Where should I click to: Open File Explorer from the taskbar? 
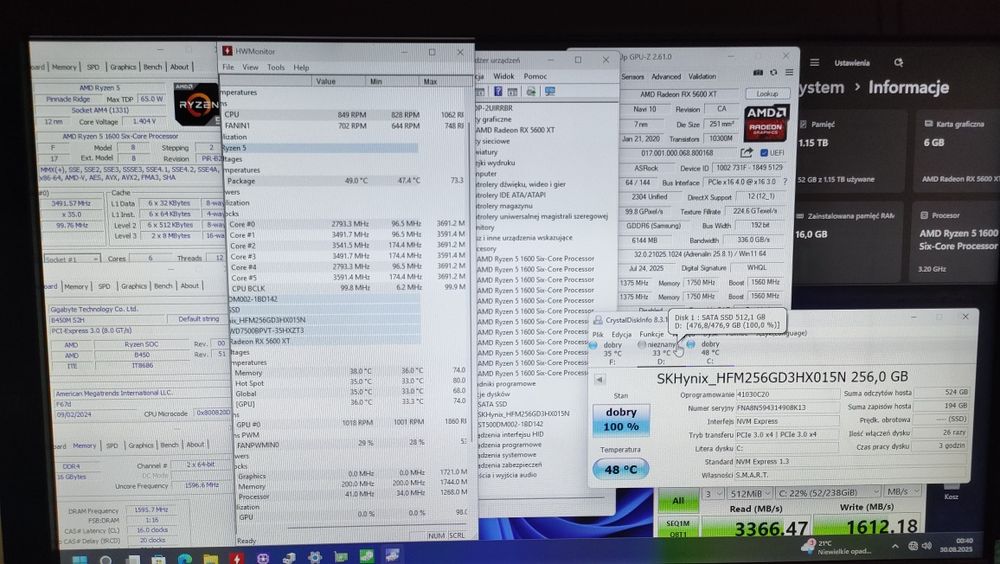[210, 559]
